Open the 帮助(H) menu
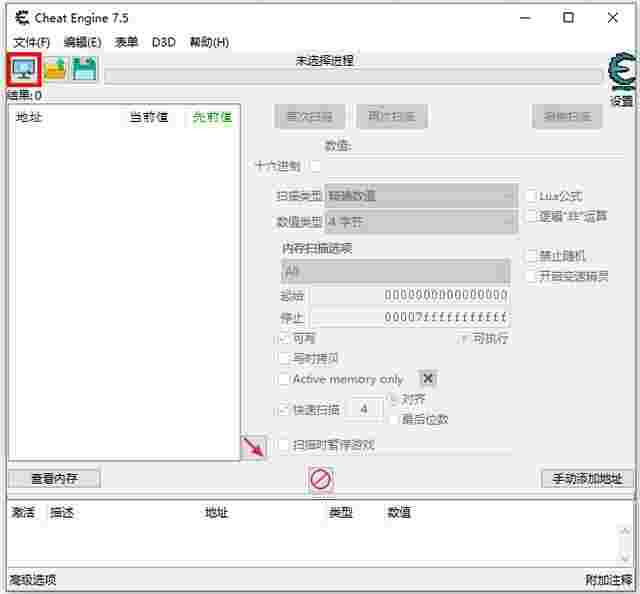The height and width of the screenshot is (594, 640). (x=209, y=42)
